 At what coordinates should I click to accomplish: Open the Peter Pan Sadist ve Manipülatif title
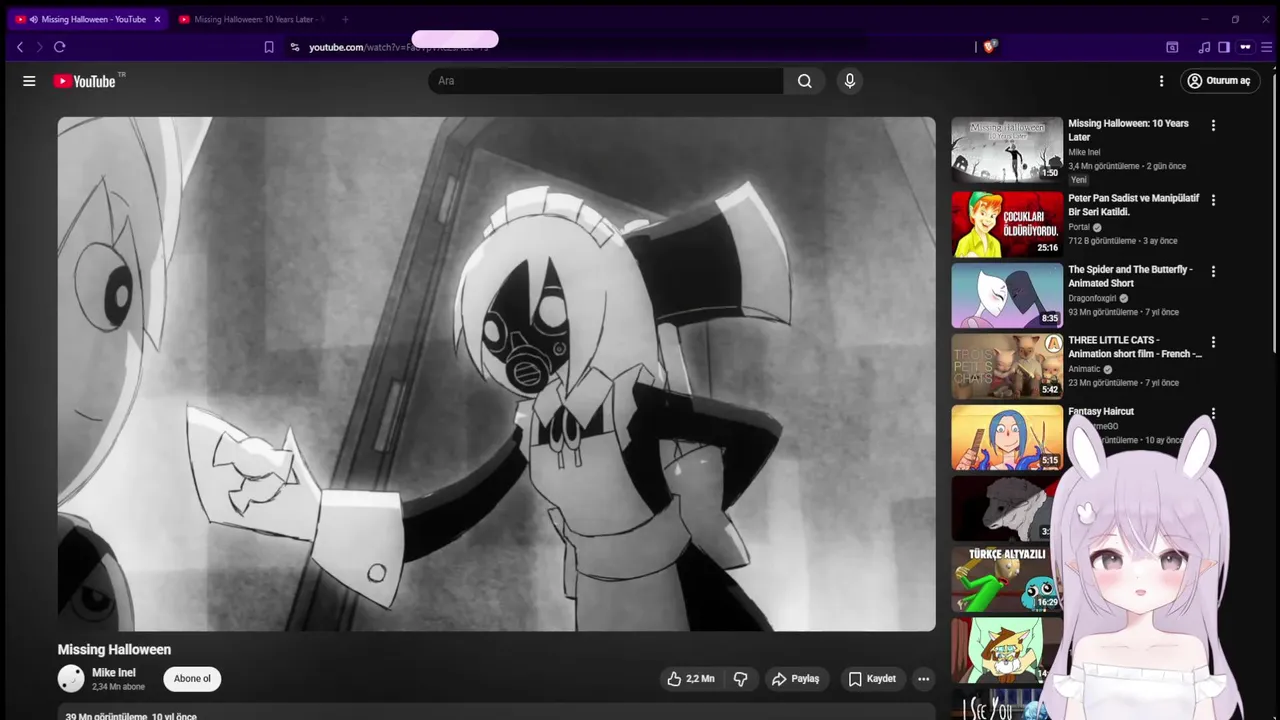click(1134, 205)
